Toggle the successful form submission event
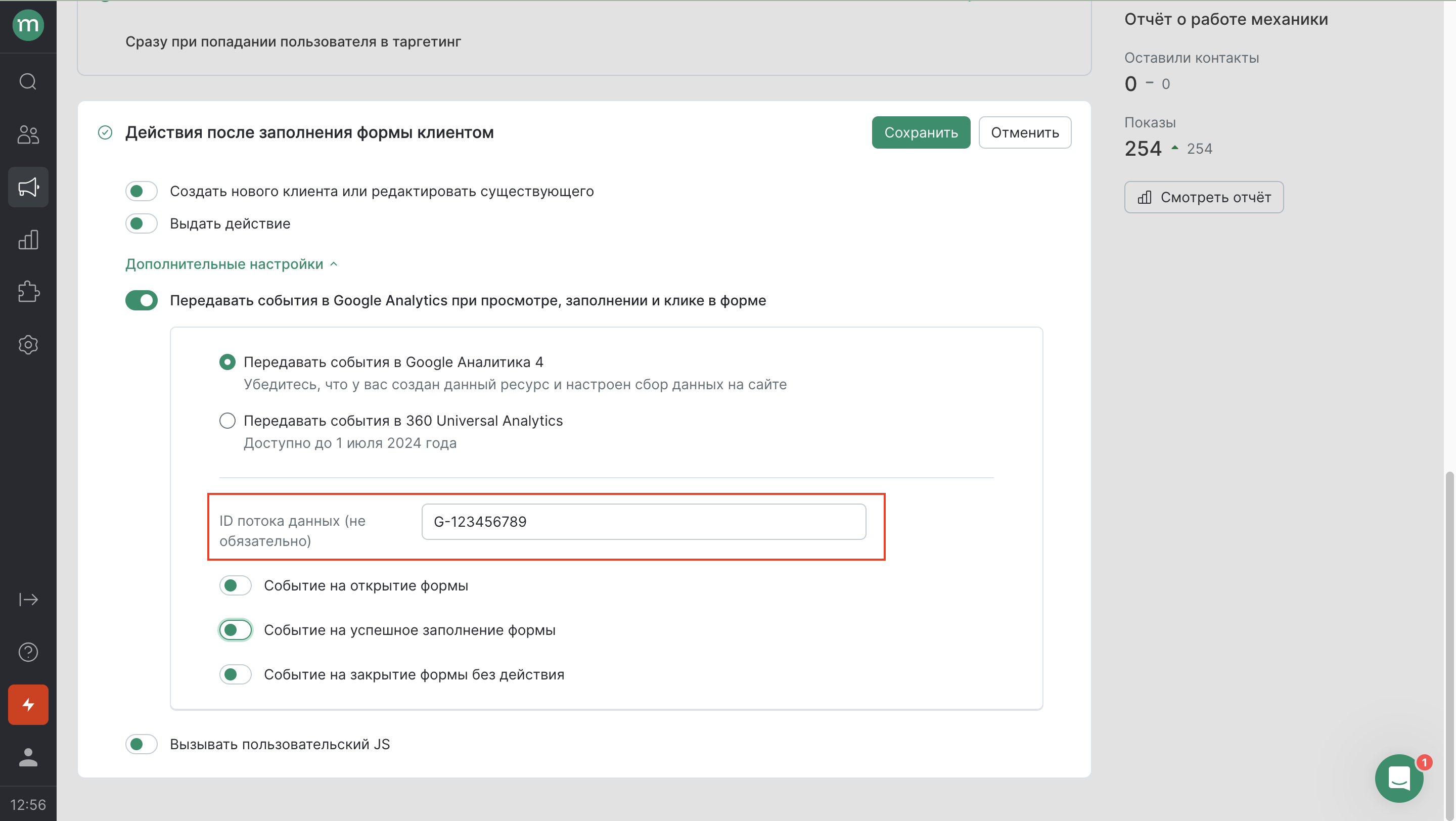This screenshot has height=821, width=1456. pyautogui.click(x=235, y=629)
